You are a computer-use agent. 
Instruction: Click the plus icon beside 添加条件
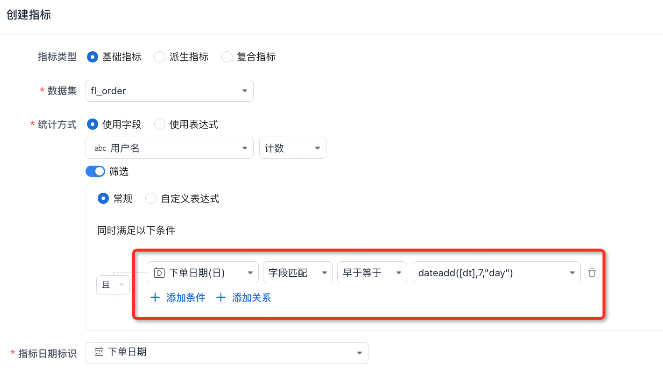click(155, 298)
